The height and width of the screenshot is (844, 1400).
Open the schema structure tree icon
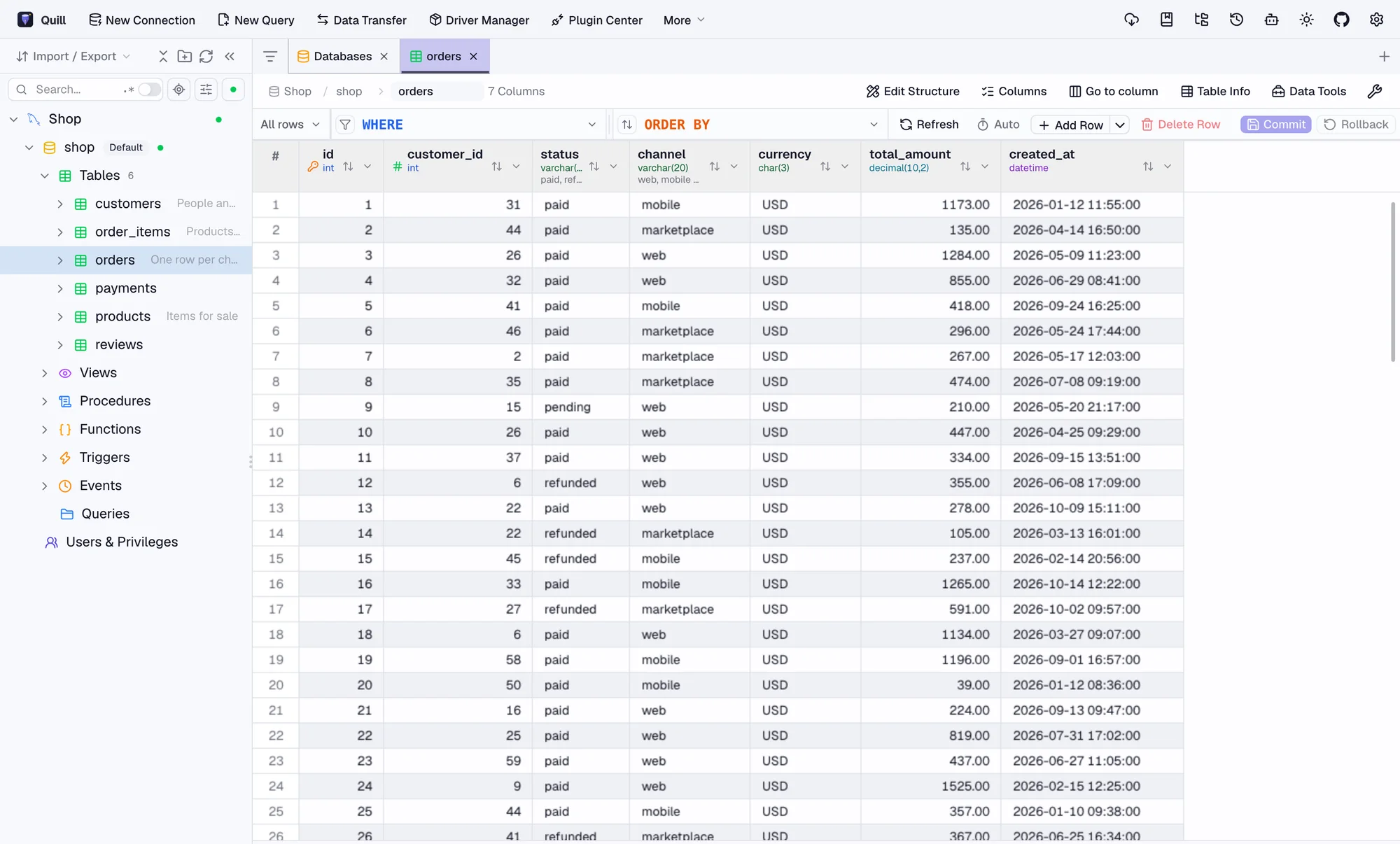coord(1201,20)
